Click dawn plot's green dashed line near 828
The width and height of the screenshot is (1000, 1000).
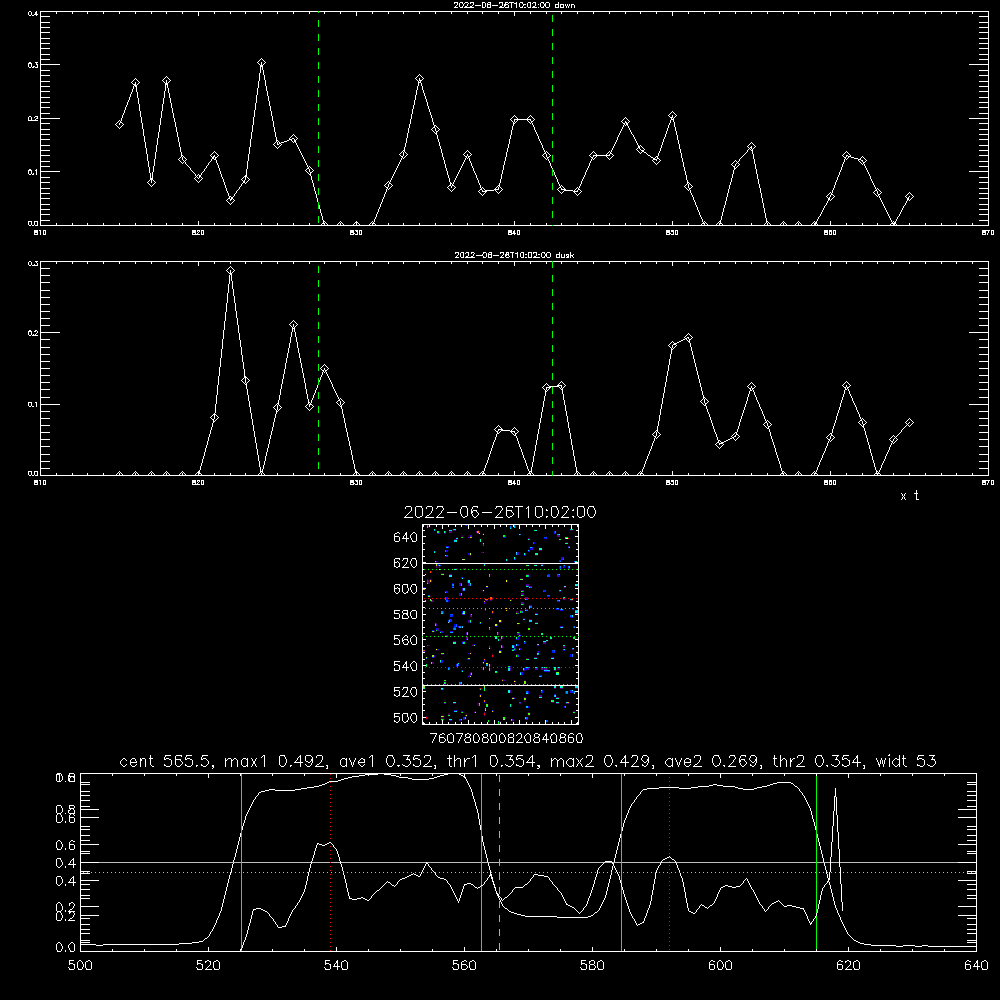click(318, 119)
